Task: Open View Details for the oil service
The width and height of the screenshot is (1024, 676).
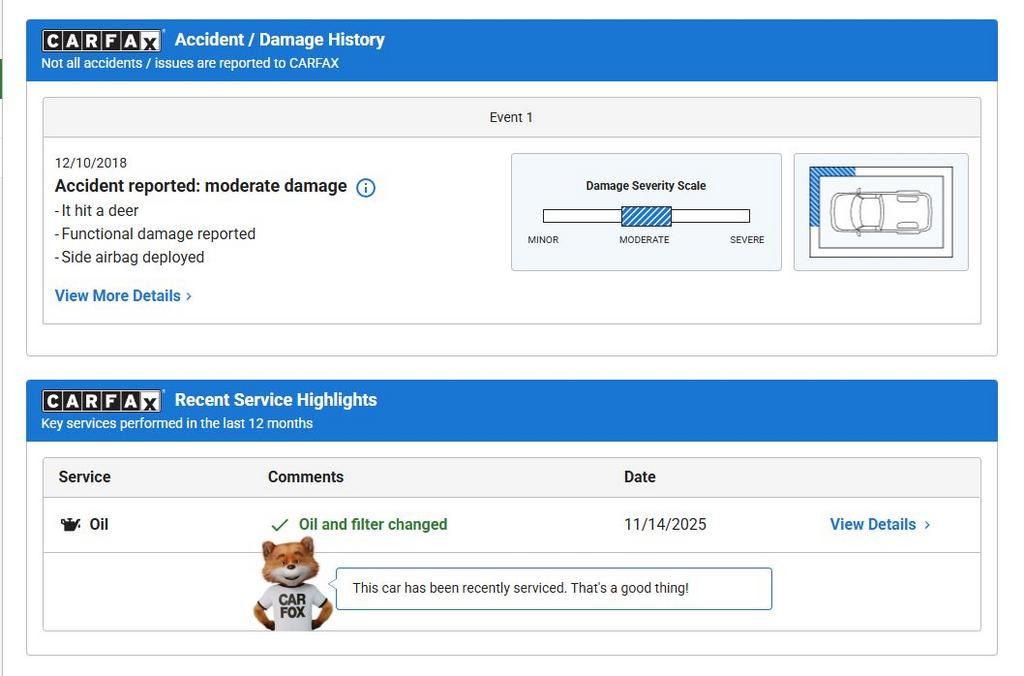Action: coord(872,524)
